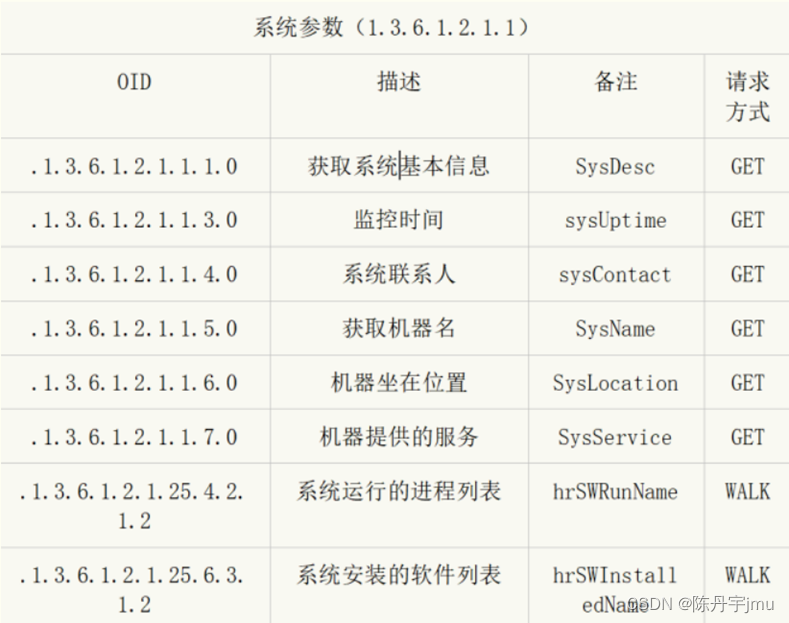Click GET in the sysContact row
789x623 pixels.
click(747, 274)
